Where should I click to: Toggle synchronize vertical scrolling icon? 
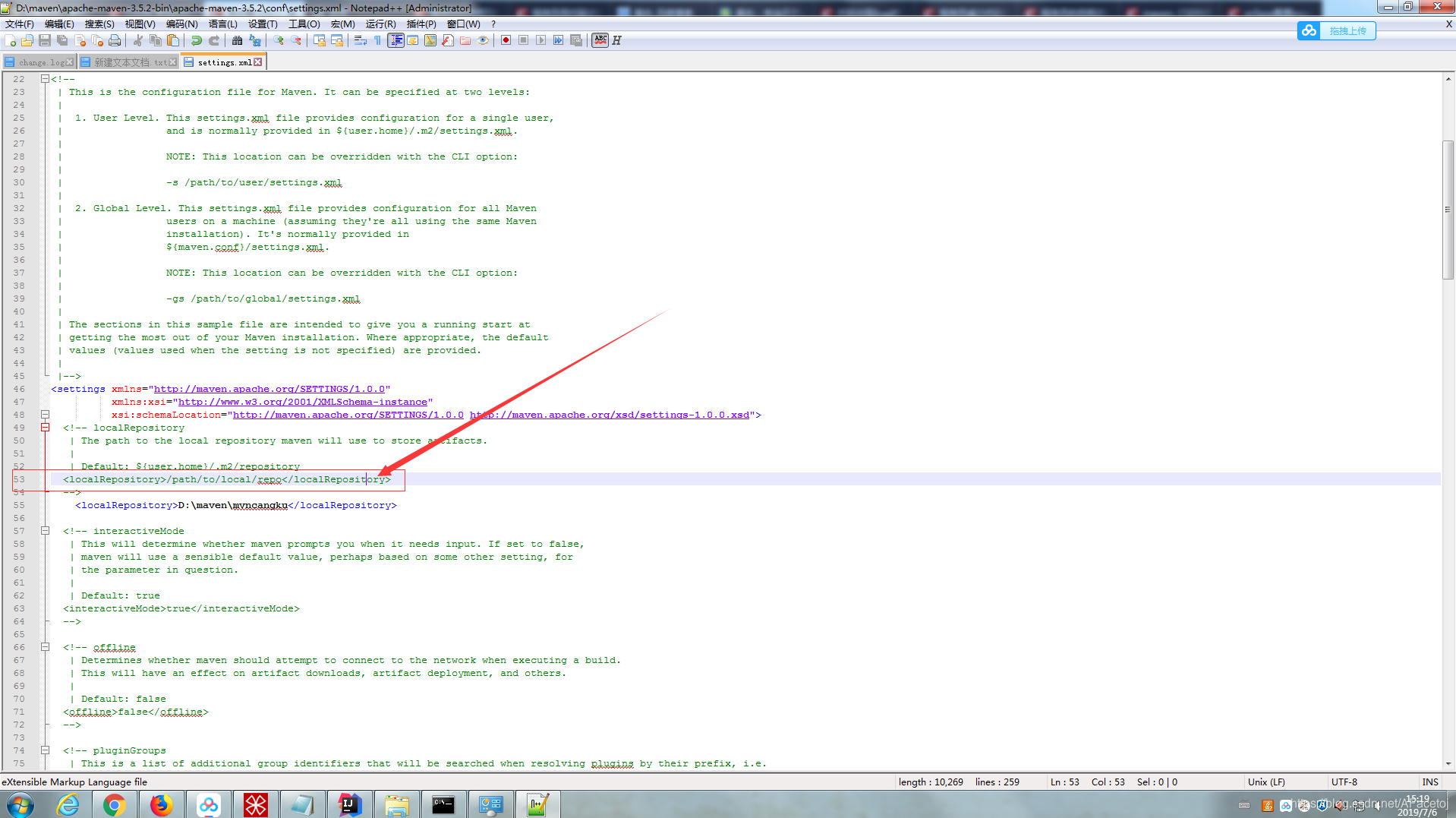point(320,40)
